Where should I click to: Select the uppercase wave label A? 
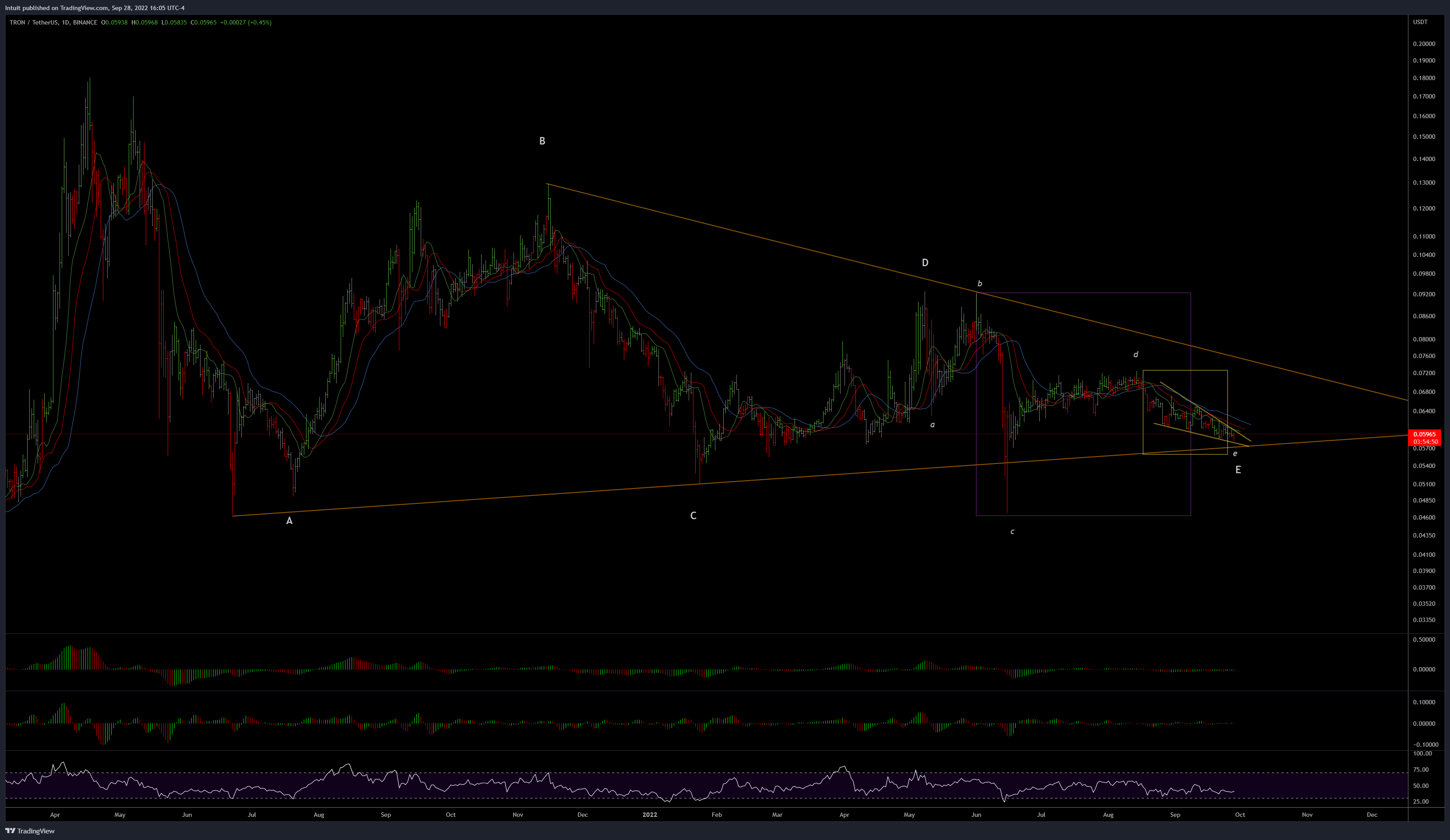point(289,521)
